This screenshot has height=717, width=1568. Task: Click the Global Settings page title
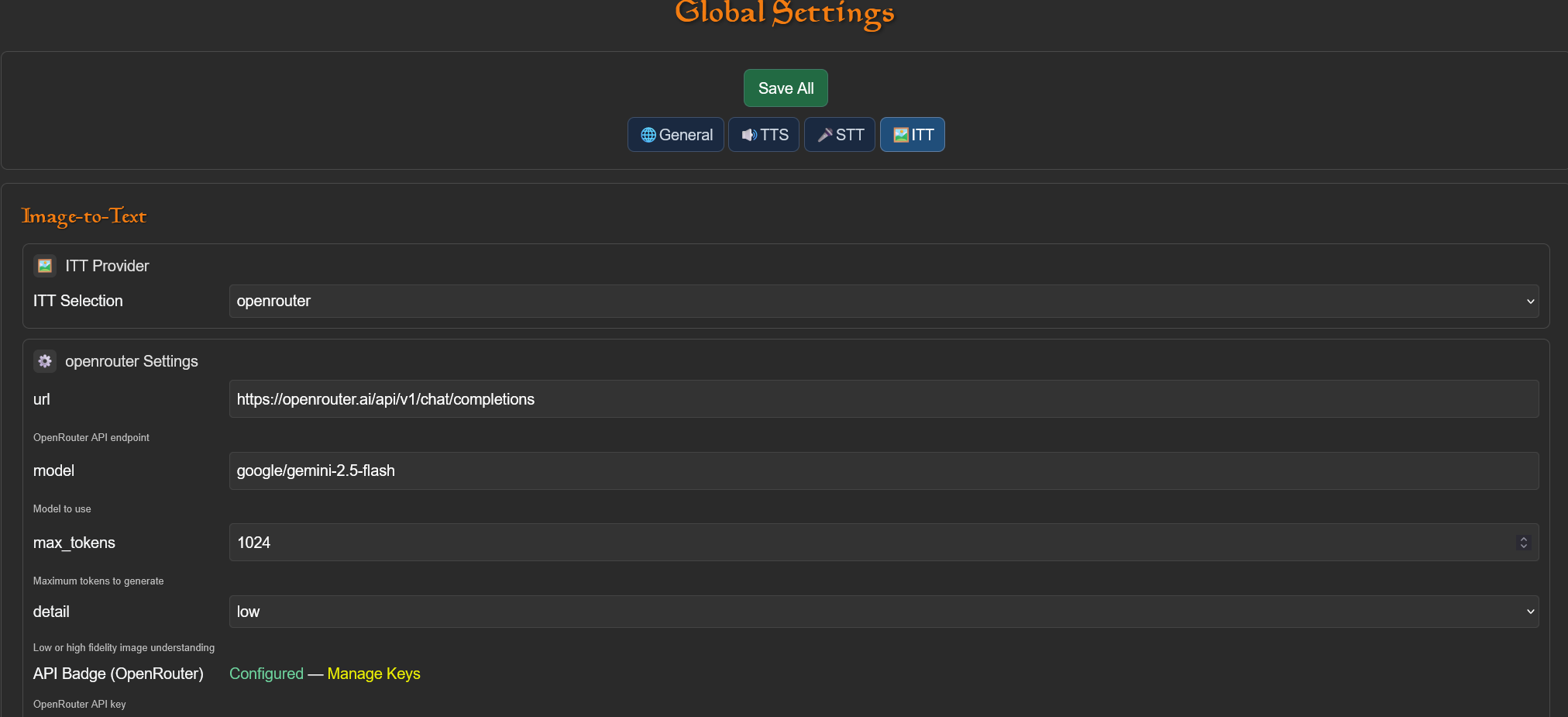(784, 13)
